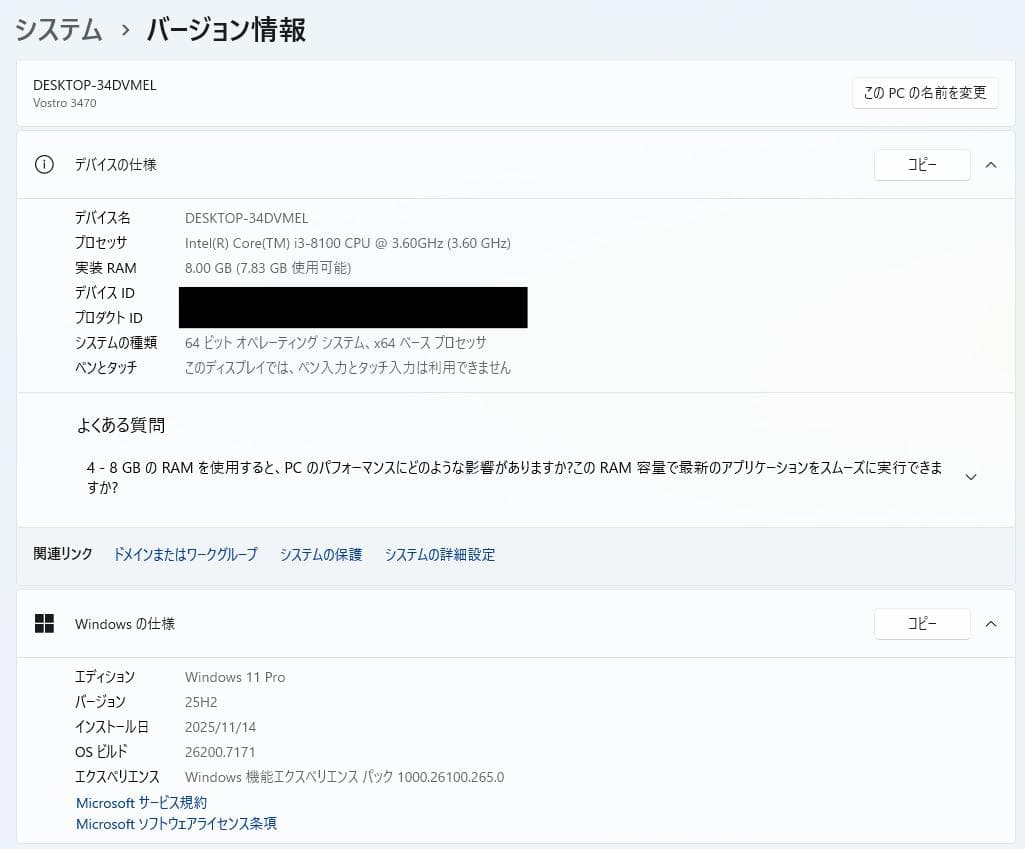The image size is (1025, 849).
Task: Open the ドメインまたはワークグループ link
Action: 184,554
